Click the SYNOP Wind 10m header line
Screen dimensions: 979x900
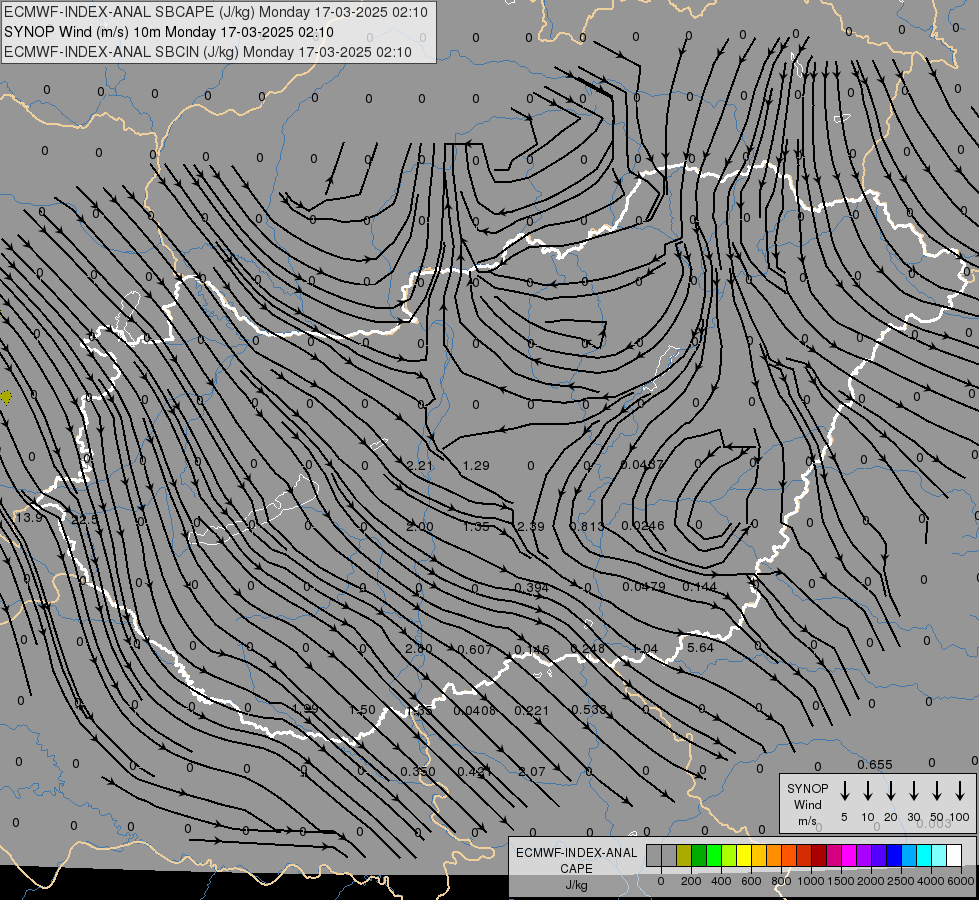169,32
